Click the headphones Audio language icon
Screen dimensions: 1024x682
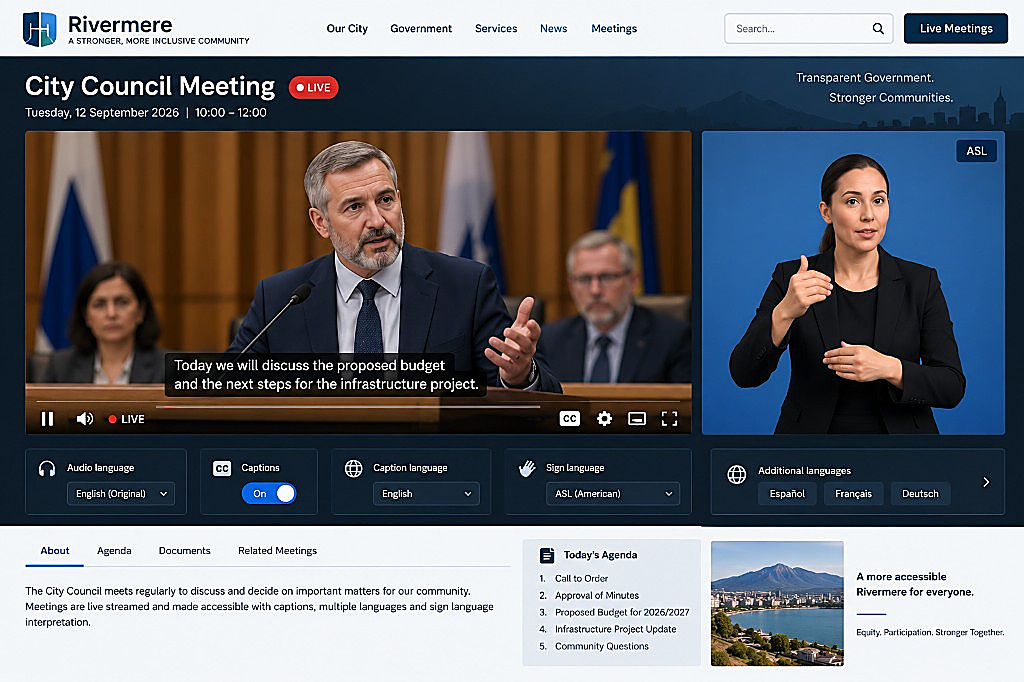pyautogui.click(x=47, y=468)
